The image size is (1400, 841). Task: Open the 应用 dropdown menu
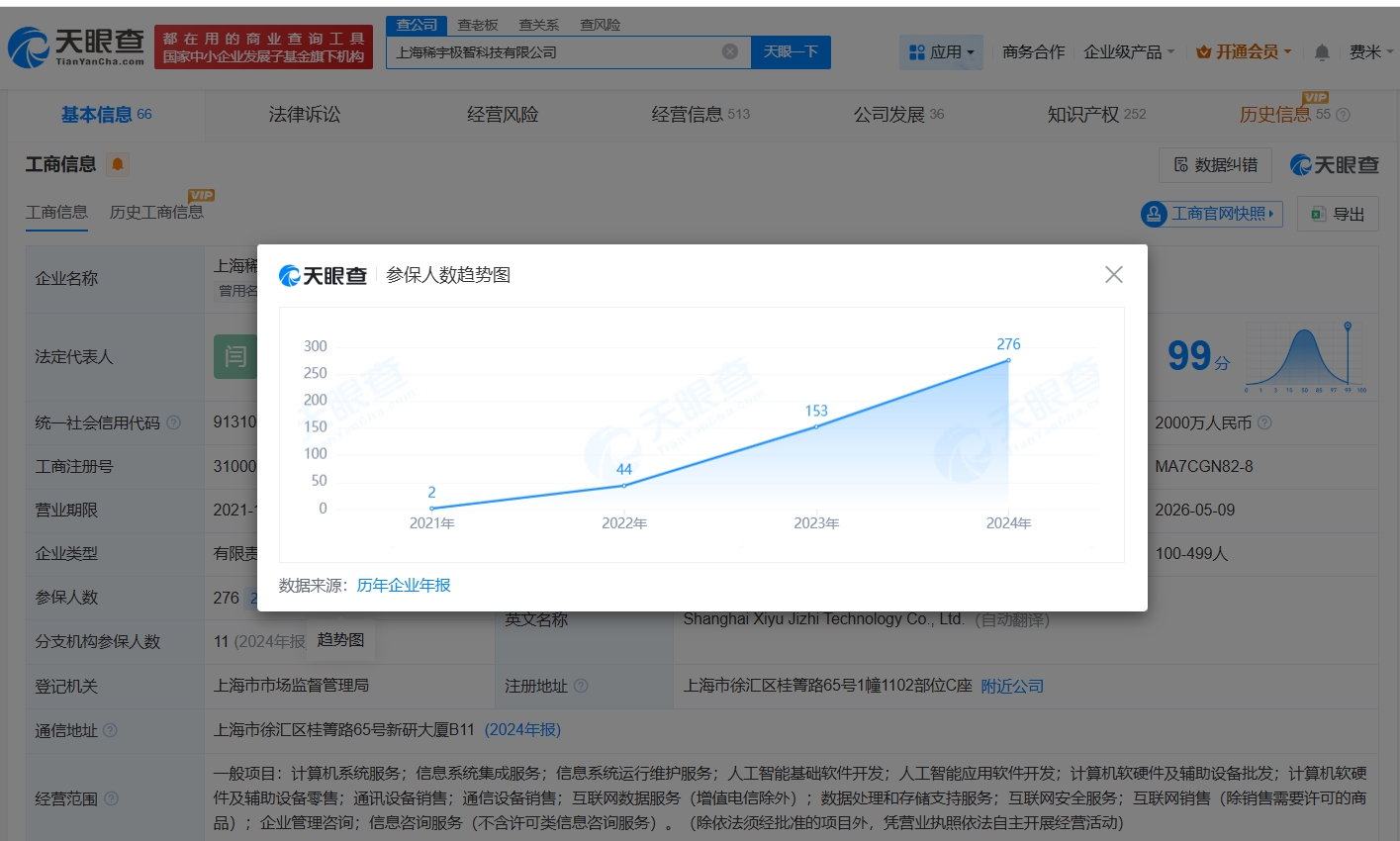pyautogui.click(x=941, y=51)
